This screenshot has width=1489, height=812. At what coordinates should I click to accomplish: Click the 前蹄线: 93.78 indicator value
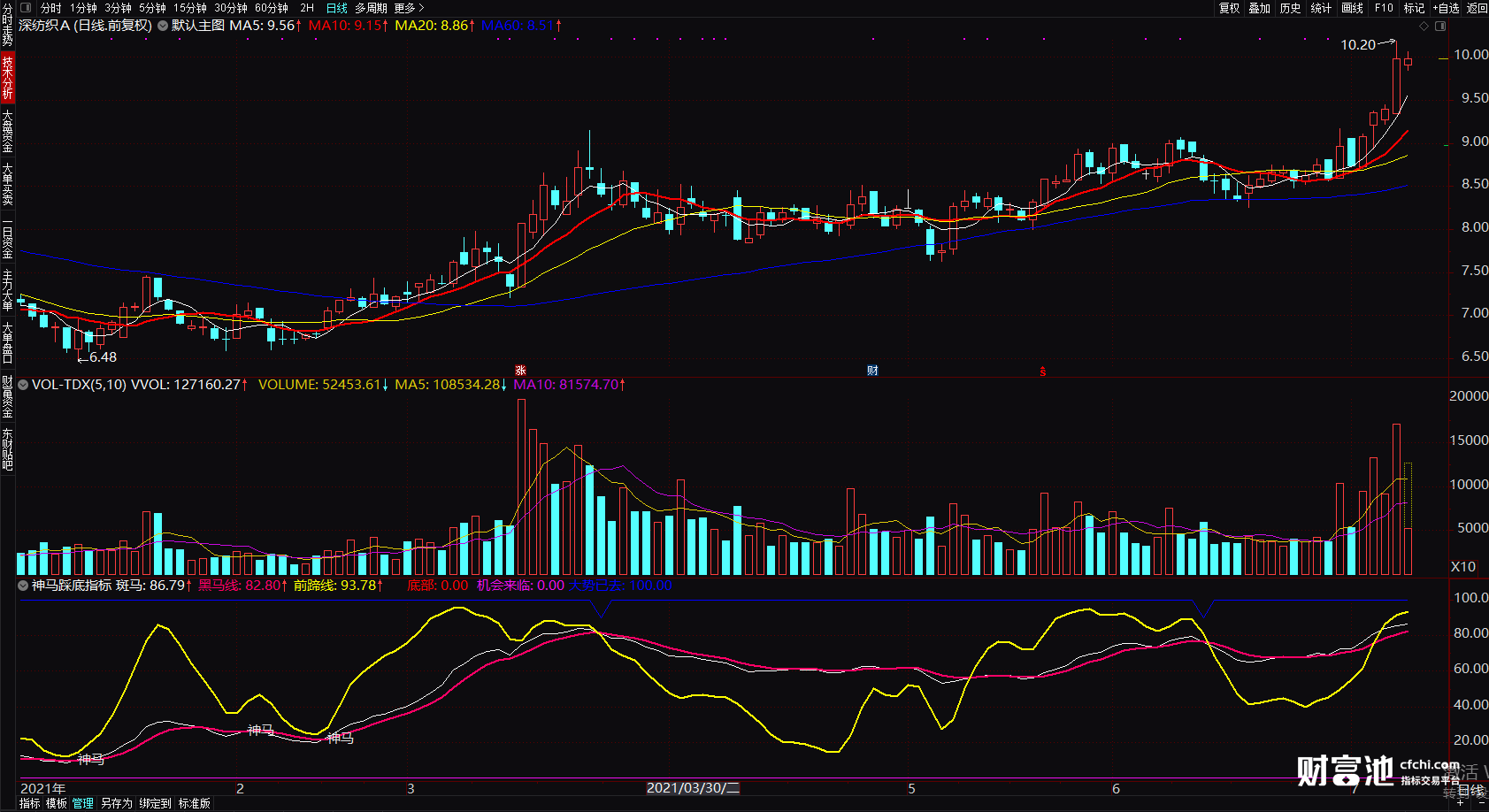tap(338, 586)
